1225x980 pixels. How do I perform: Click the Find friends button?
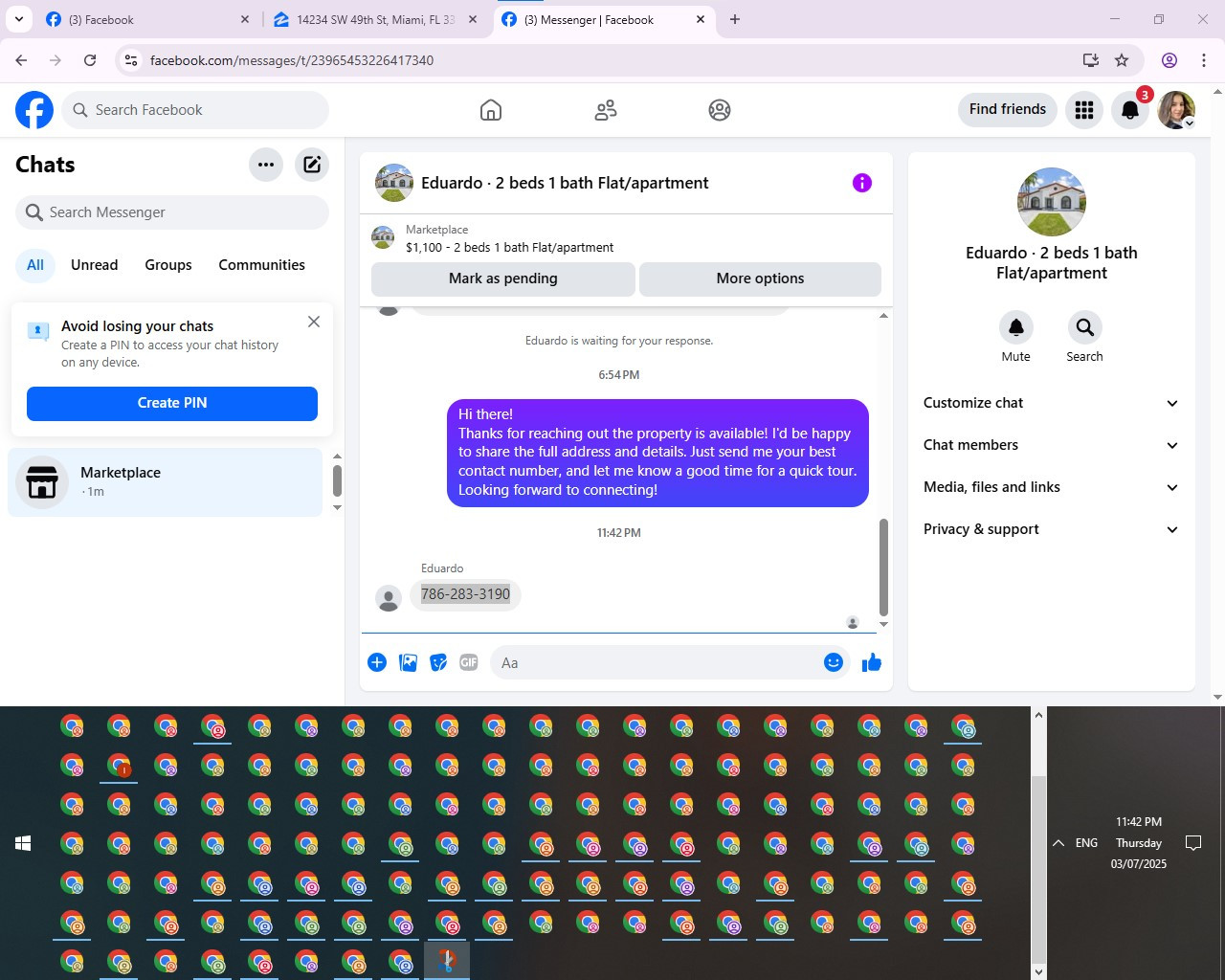point(1008,109)
